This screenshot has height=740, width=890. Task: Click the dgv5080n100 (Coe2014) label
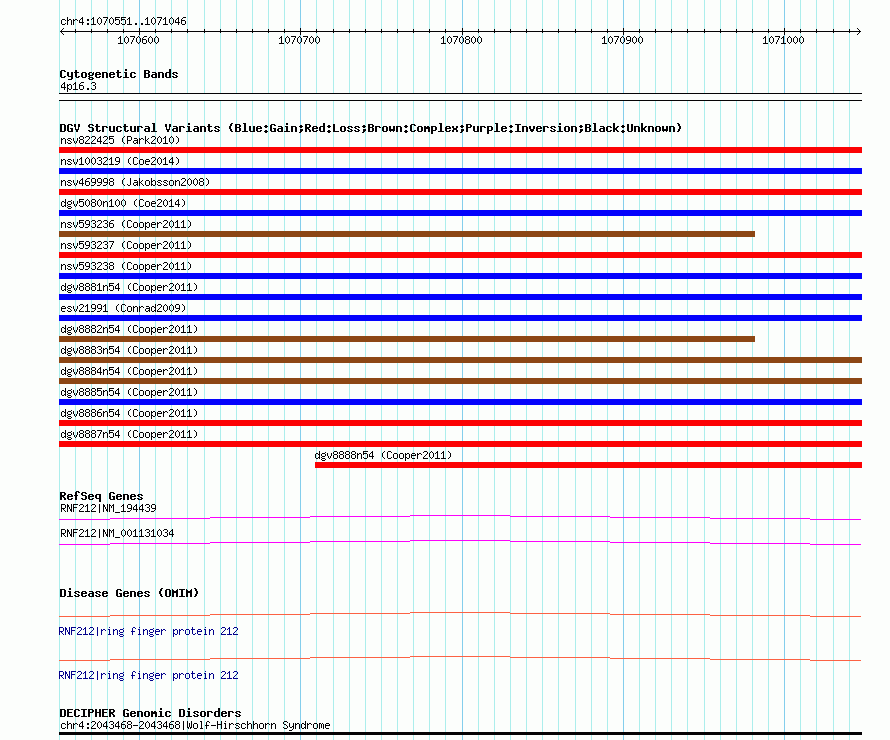coord(123,203)
